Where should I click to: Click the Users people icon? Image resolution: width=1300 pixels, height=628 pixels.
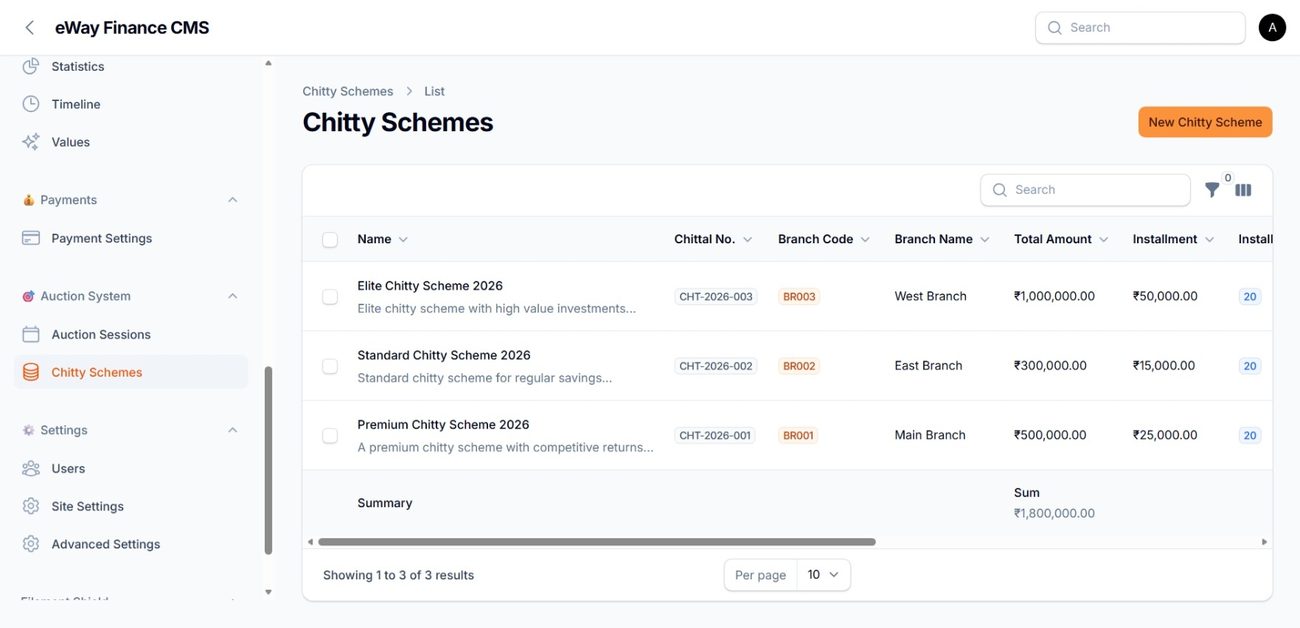tap(31, 468)
